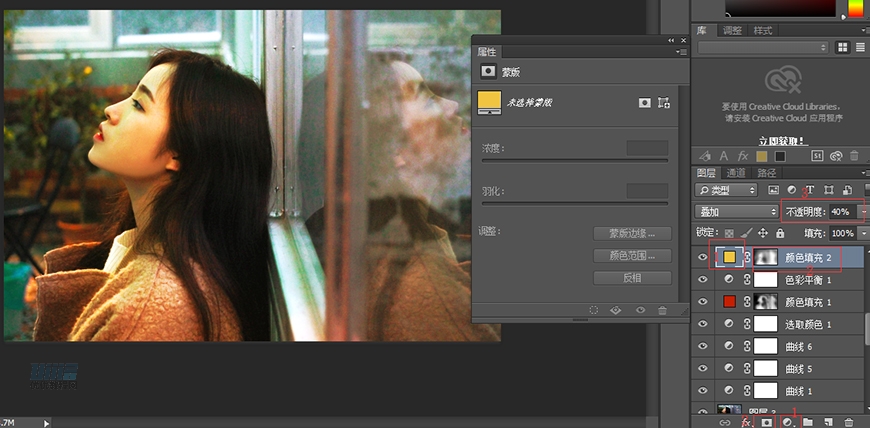Open the Libraries panel flyout menu
This screenshot has width=870, height=428.
864,31
